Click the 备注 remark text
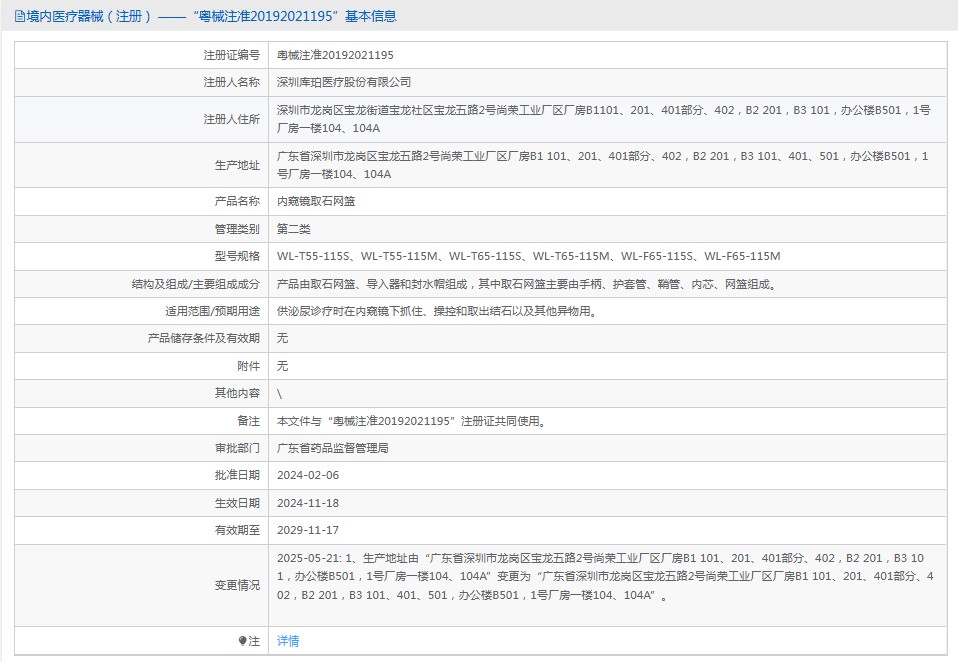Screen dimensions: 958x662 (411, 421)
